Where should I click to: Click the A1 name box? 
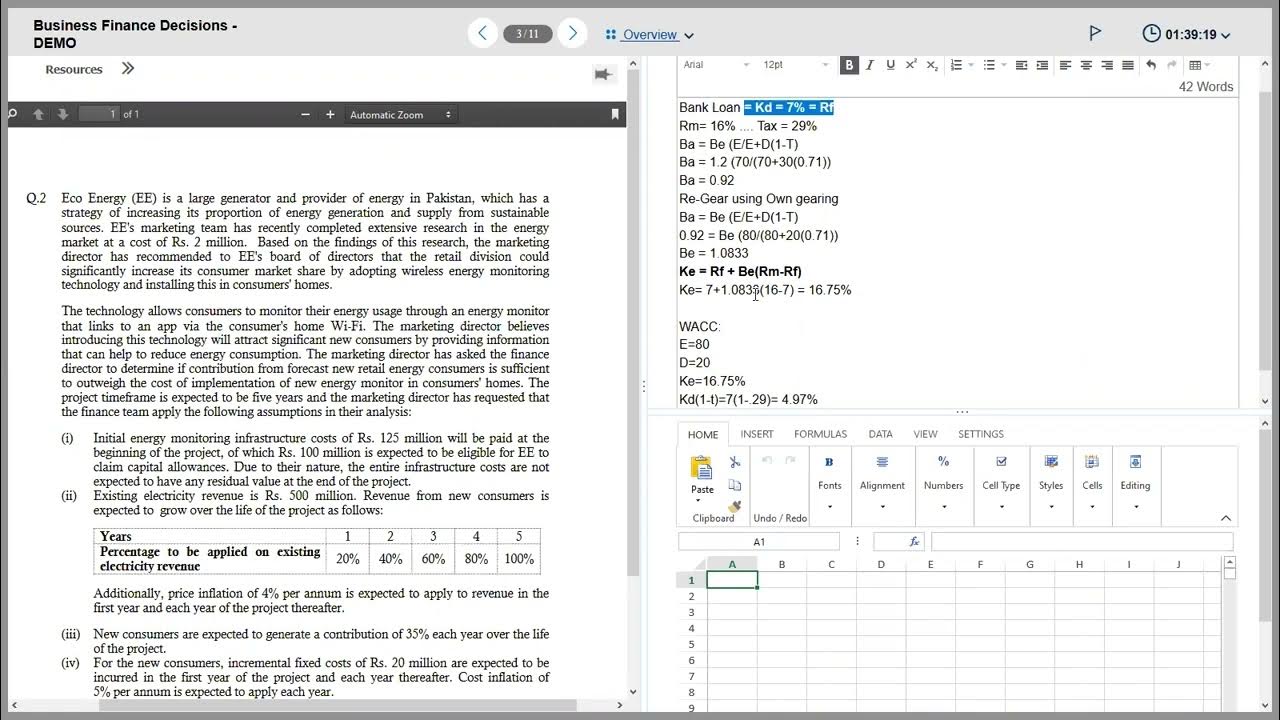tap(759, 541)
